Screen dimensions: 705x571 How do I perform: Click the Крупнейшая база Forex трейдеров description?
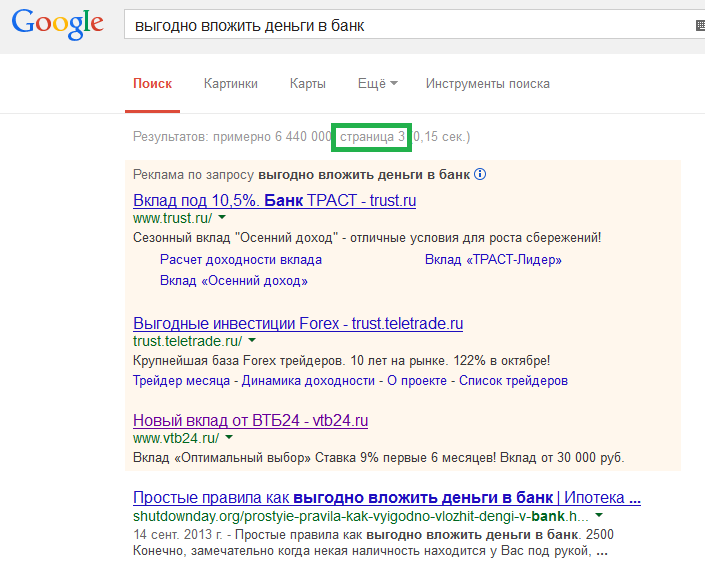click(x=341, y=361)
